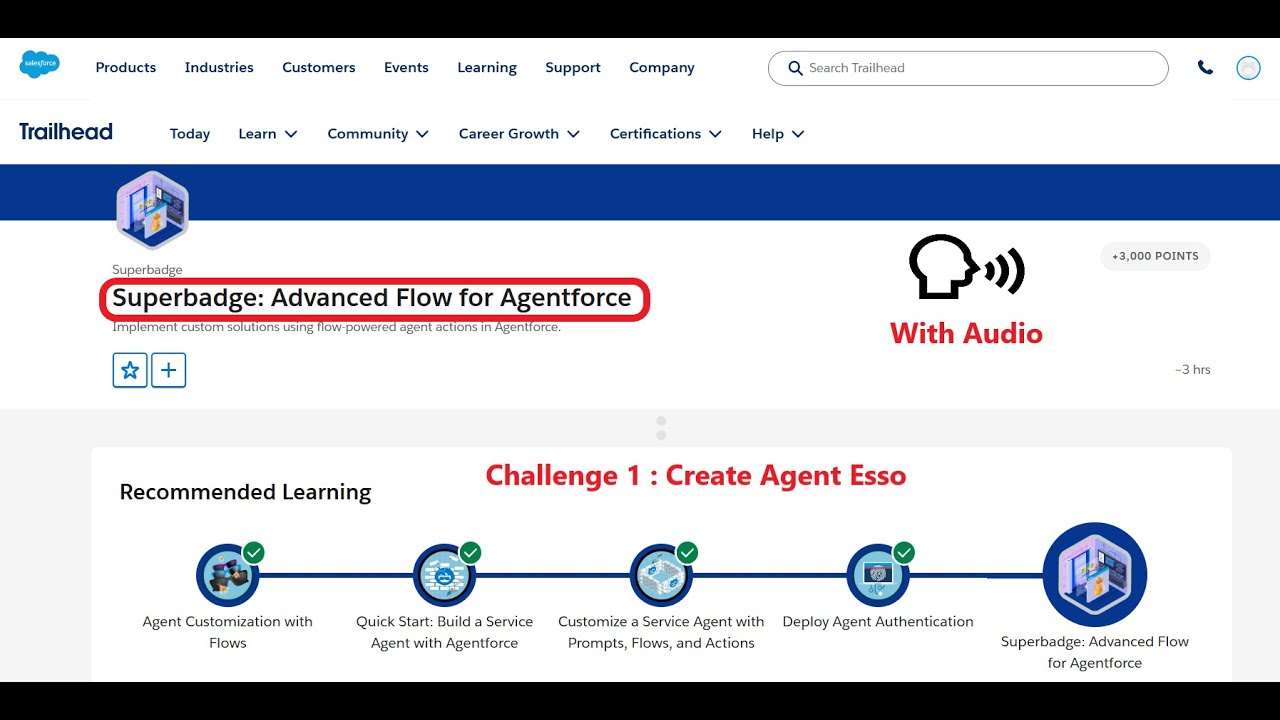The image size is (1280, 720).
Task: Open Agent Customization with Flows badge icon
Action: [228, 575]
